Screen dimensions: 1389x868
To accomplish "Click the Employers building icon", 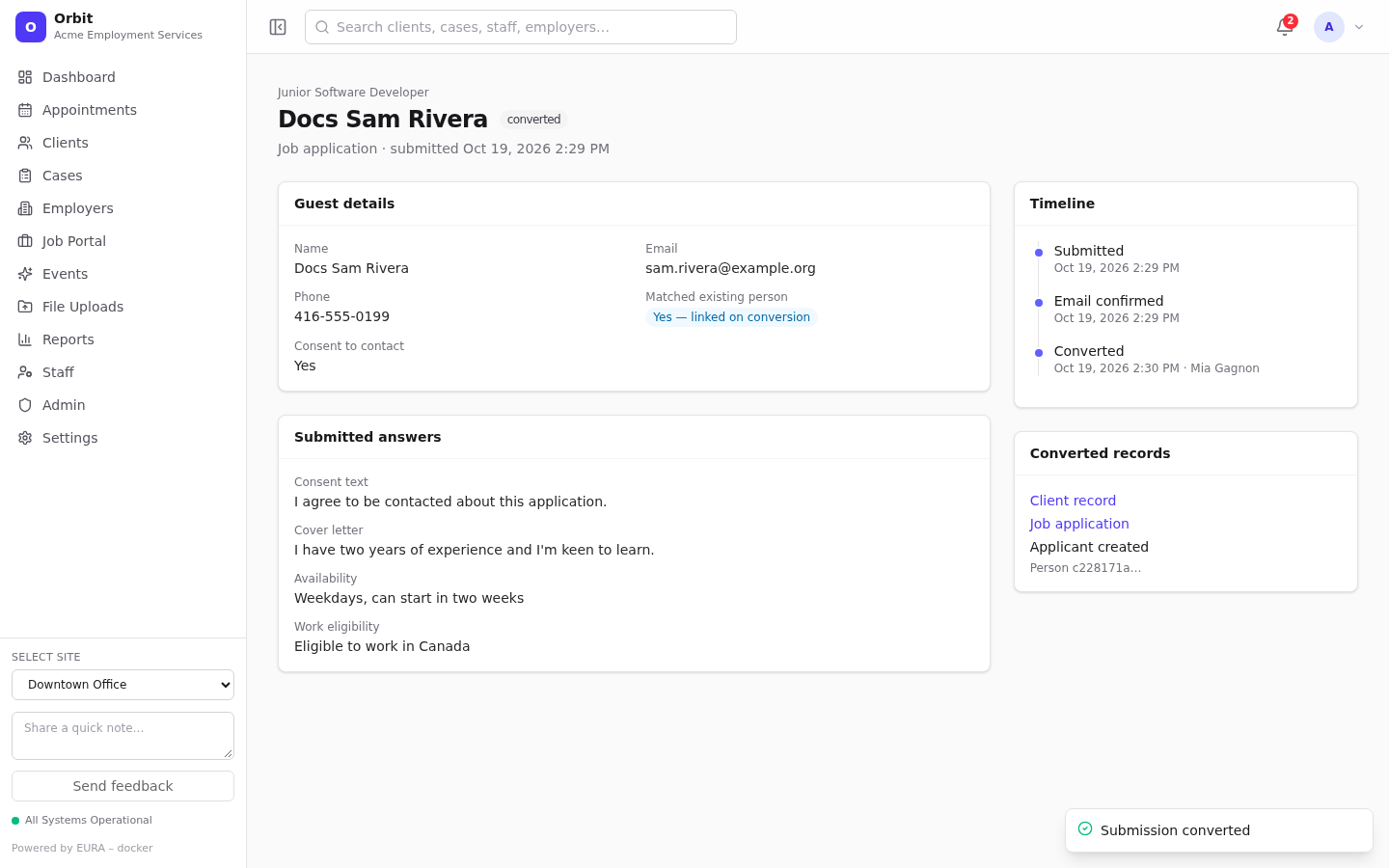I will pyautogui.click(x=25, y=208).
